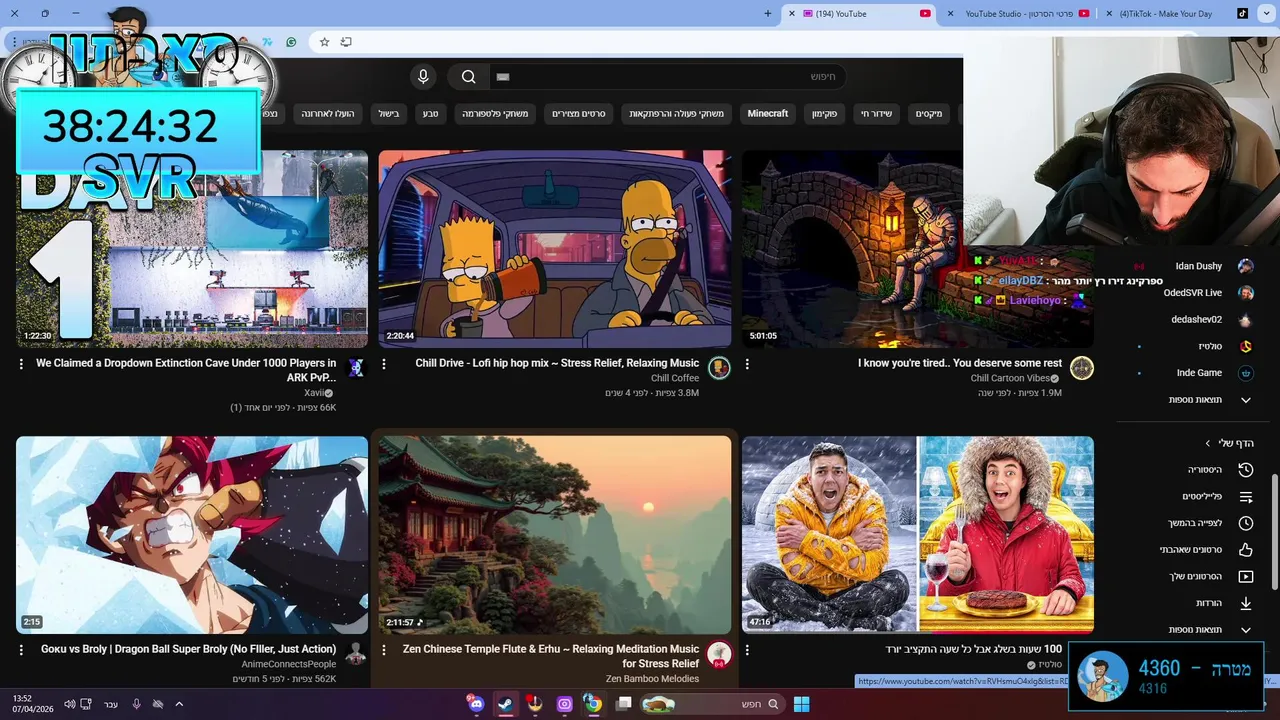Open menu for Chill Drive Lofi video

tap(384, 364)
